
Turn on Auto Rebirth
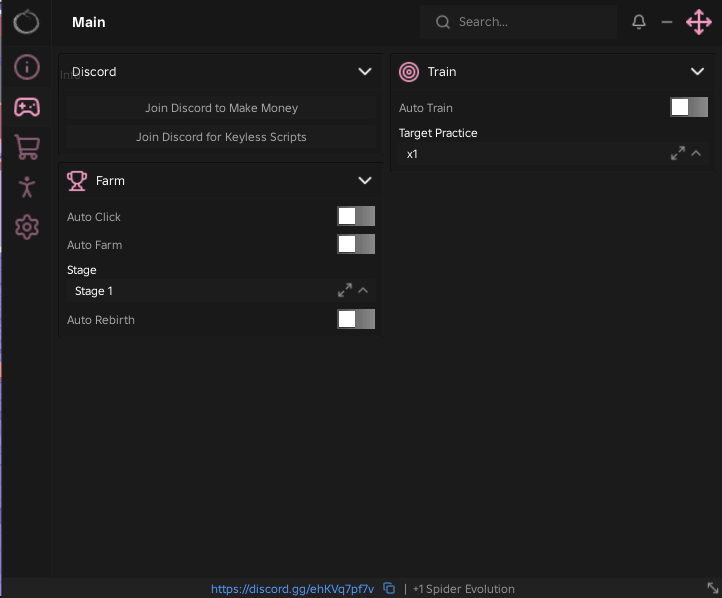click(356, 319)
